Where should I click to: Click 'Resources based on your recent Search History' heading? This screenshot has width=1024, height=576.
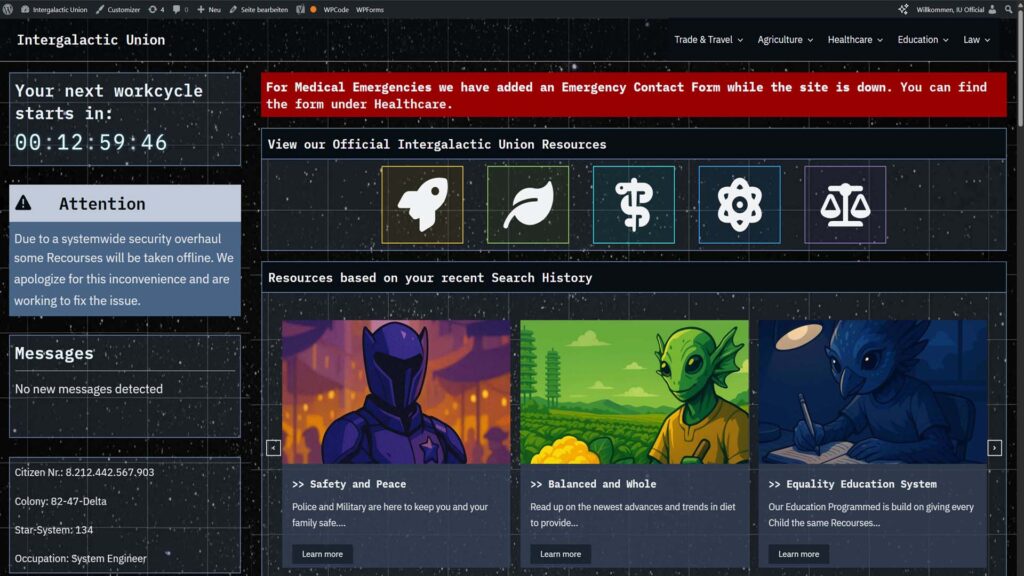[x=430, y=278]
